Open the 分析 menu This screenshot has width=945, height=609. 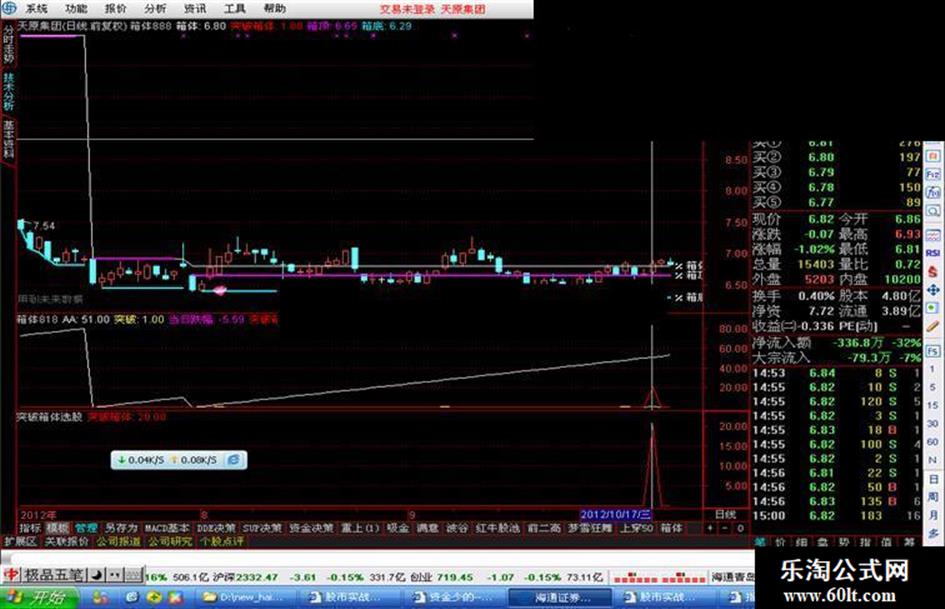155,8
